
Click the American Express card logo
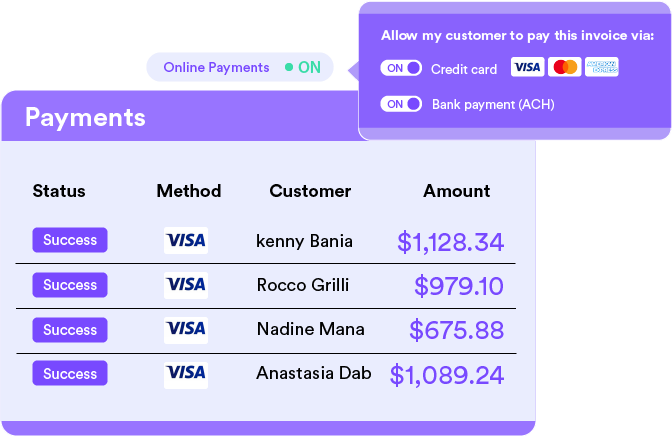pos(602,67)
